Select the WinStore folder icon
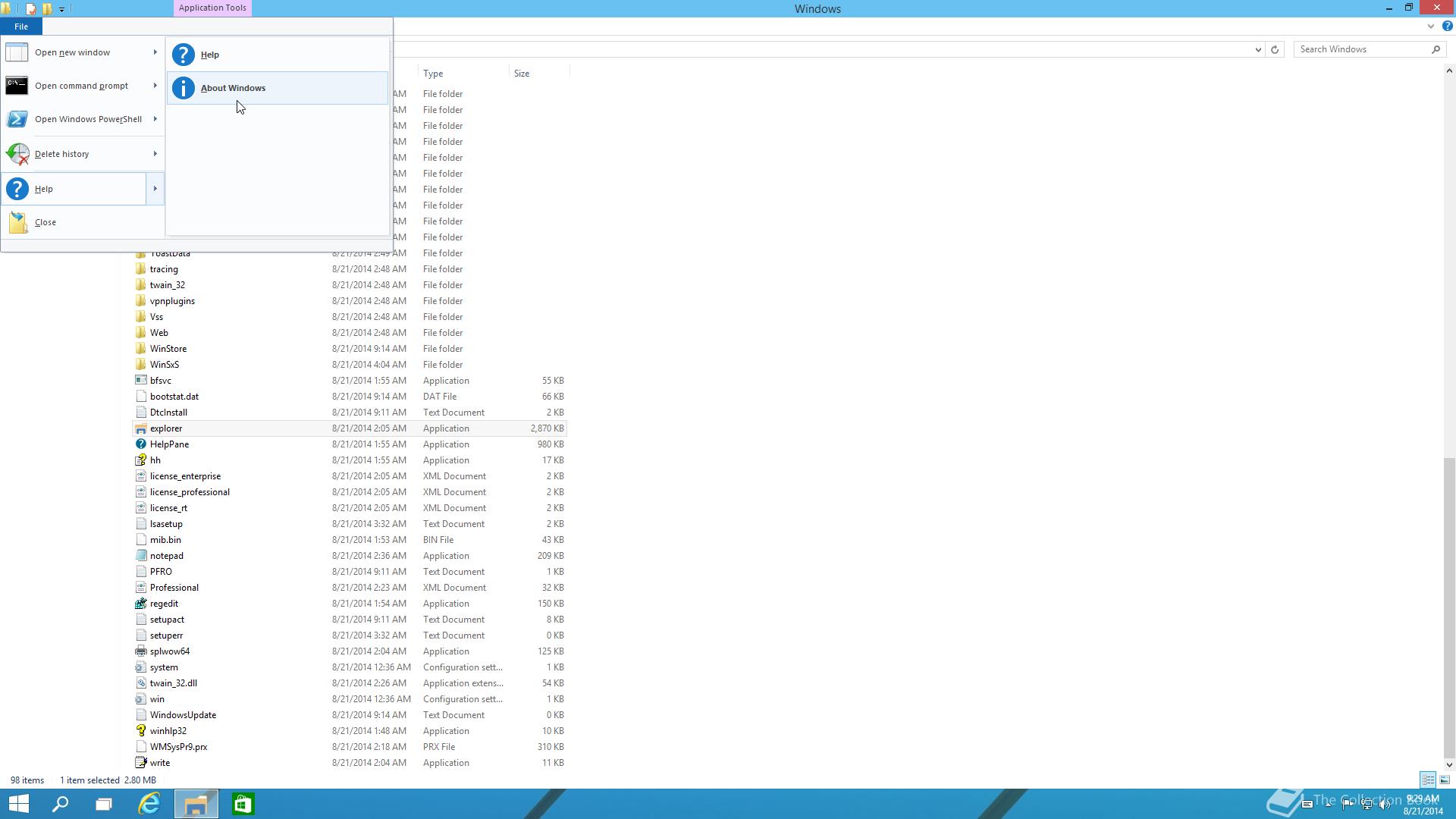 click(140, 349)
